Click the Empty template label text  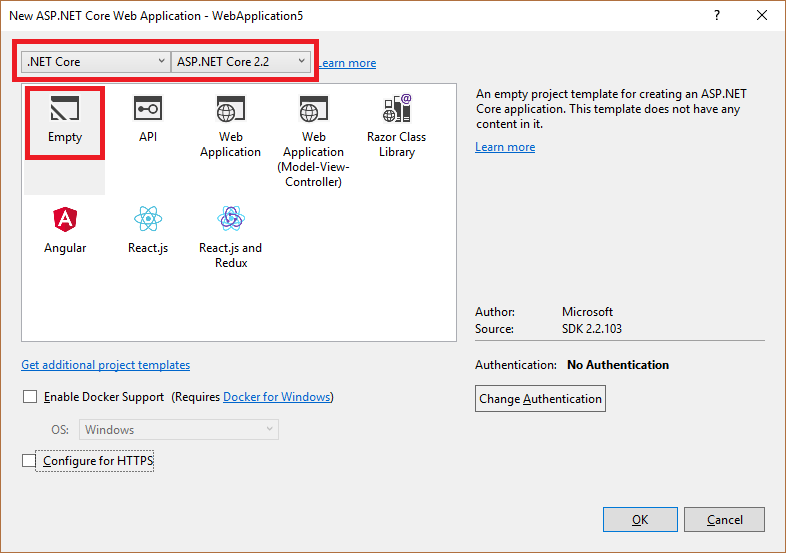point(65,137)
